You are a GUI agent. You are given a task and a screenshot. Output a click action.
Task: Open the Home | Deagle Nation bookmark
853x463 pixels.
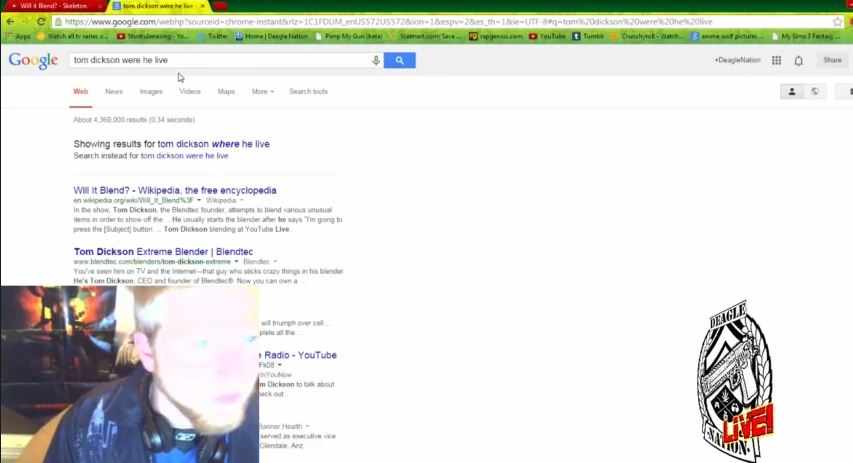click(x=271, y=36)
